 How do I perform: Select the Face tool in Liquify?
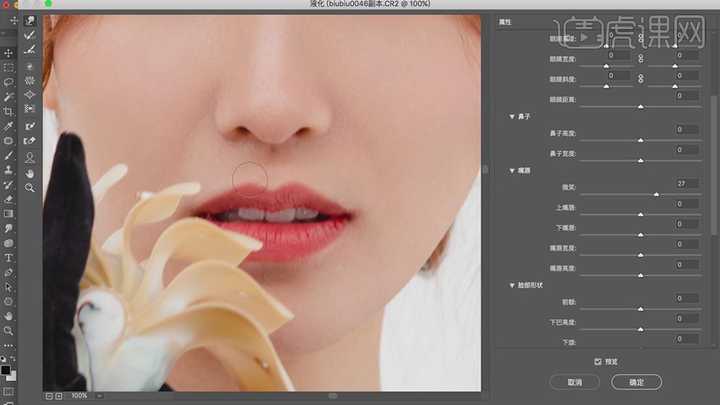(30, 158)
